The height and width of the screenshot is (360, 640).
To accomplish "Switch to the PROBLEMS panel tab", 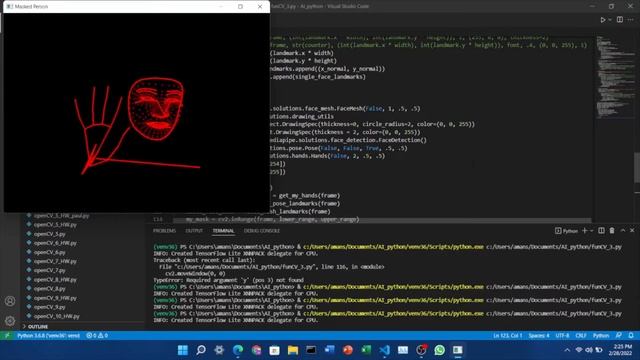I will coord(164,231).
